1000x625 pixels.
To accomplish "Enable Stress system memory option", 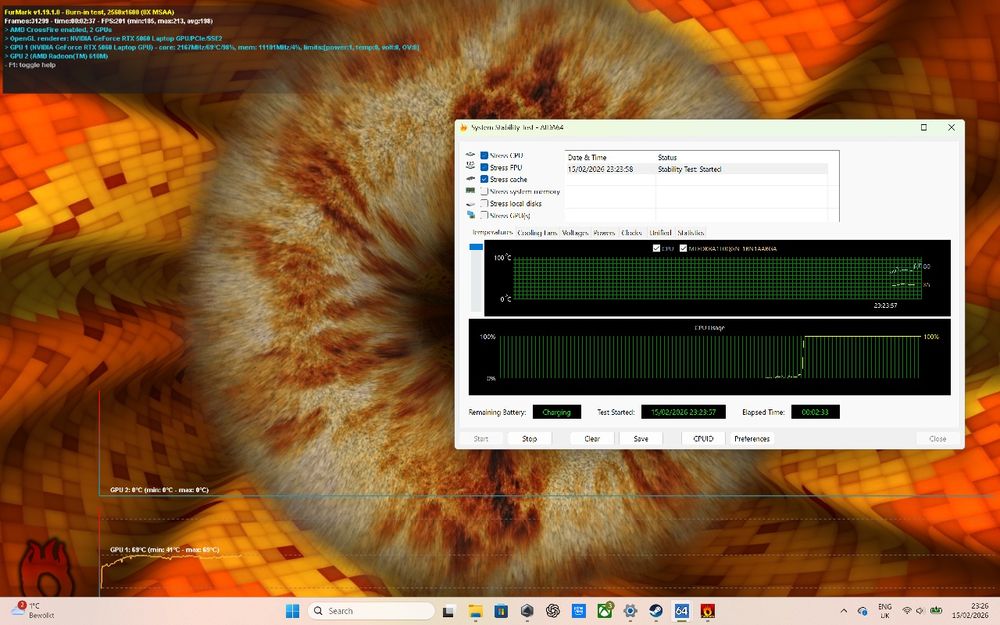I will (x=484, y=191).
